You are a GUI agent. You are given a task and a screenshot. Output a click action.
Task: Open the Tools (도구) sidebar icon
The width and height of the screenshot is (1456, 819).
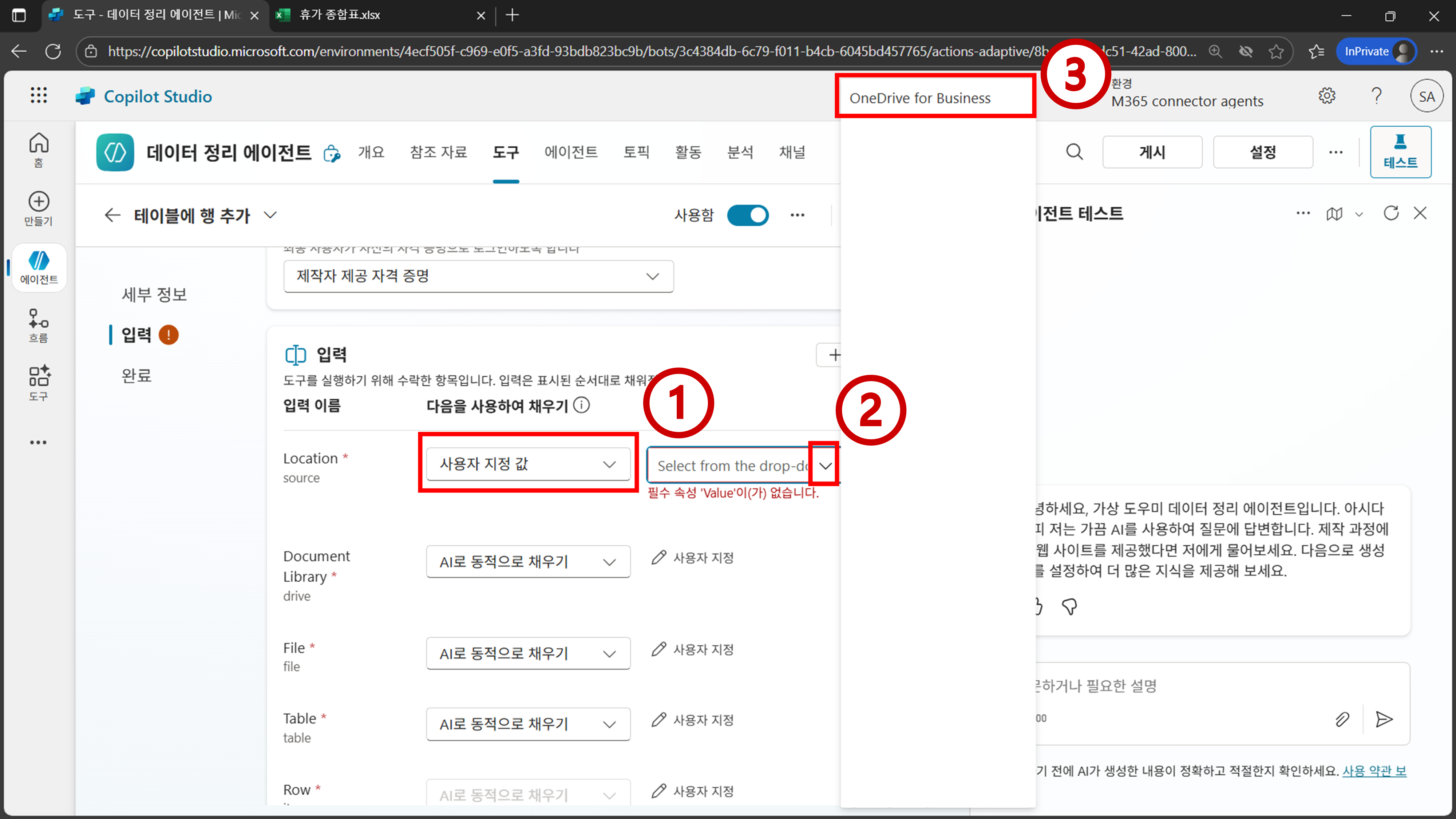click(x=39, y=383)
